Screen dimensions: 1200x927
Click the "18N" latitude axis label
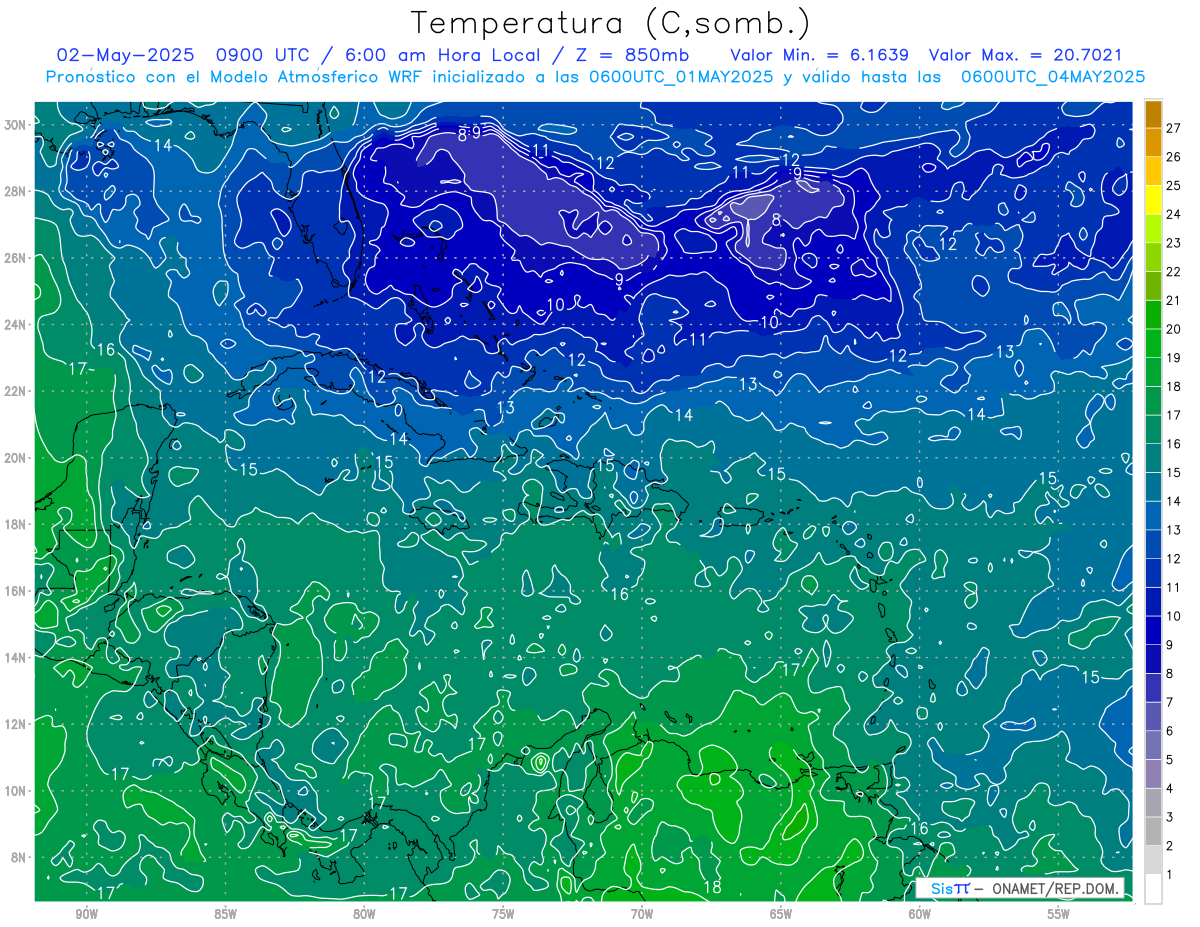pyautogui.click(x=17, y=524)
